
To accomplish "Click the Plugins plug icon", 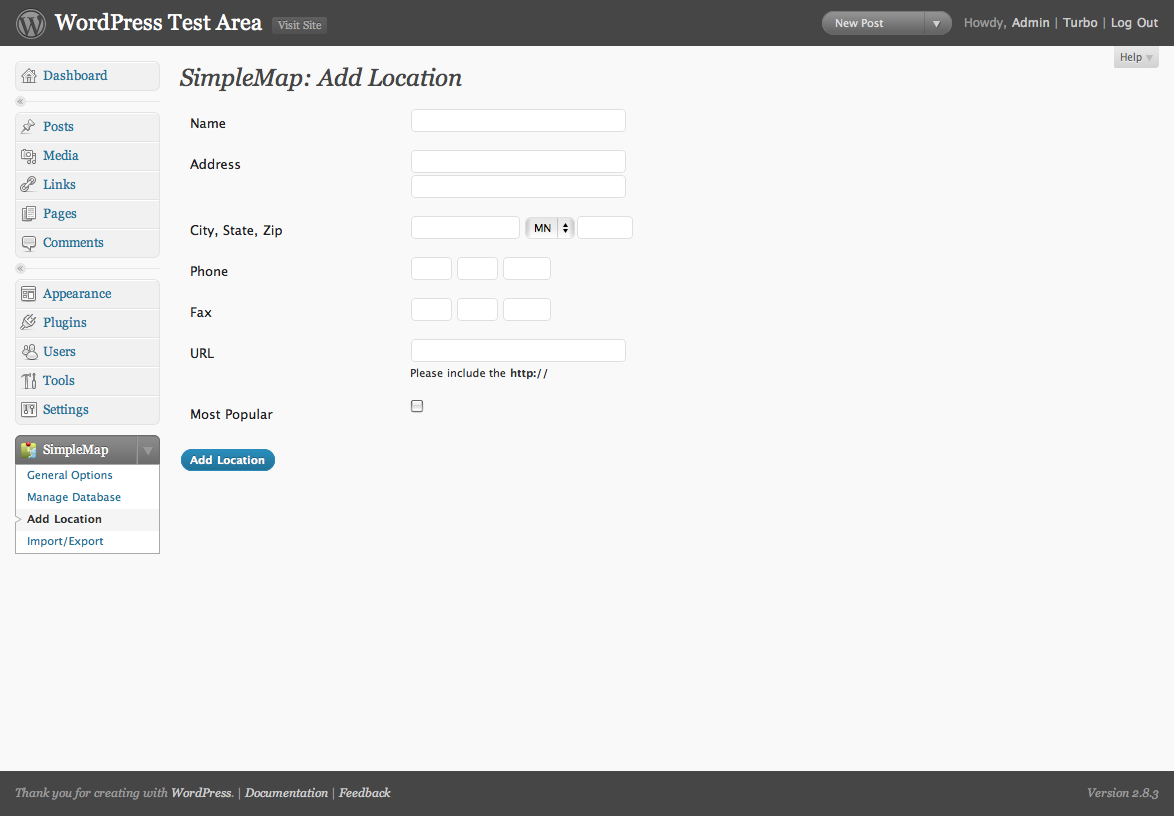I will [x=28, y=323].
